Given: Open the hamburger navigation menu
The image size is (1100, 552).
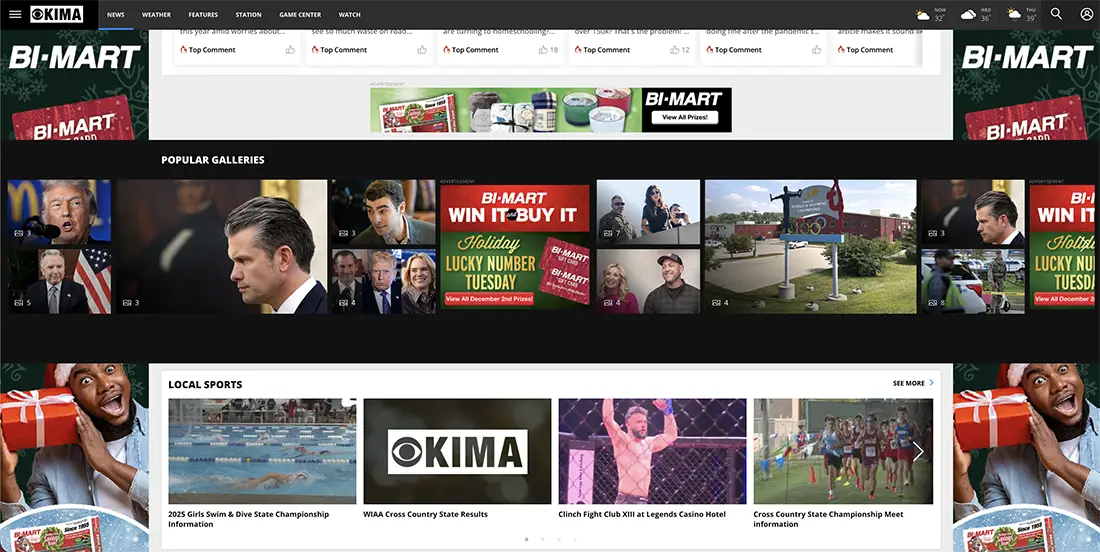Looking at the screenshot, I should (15, 14).
